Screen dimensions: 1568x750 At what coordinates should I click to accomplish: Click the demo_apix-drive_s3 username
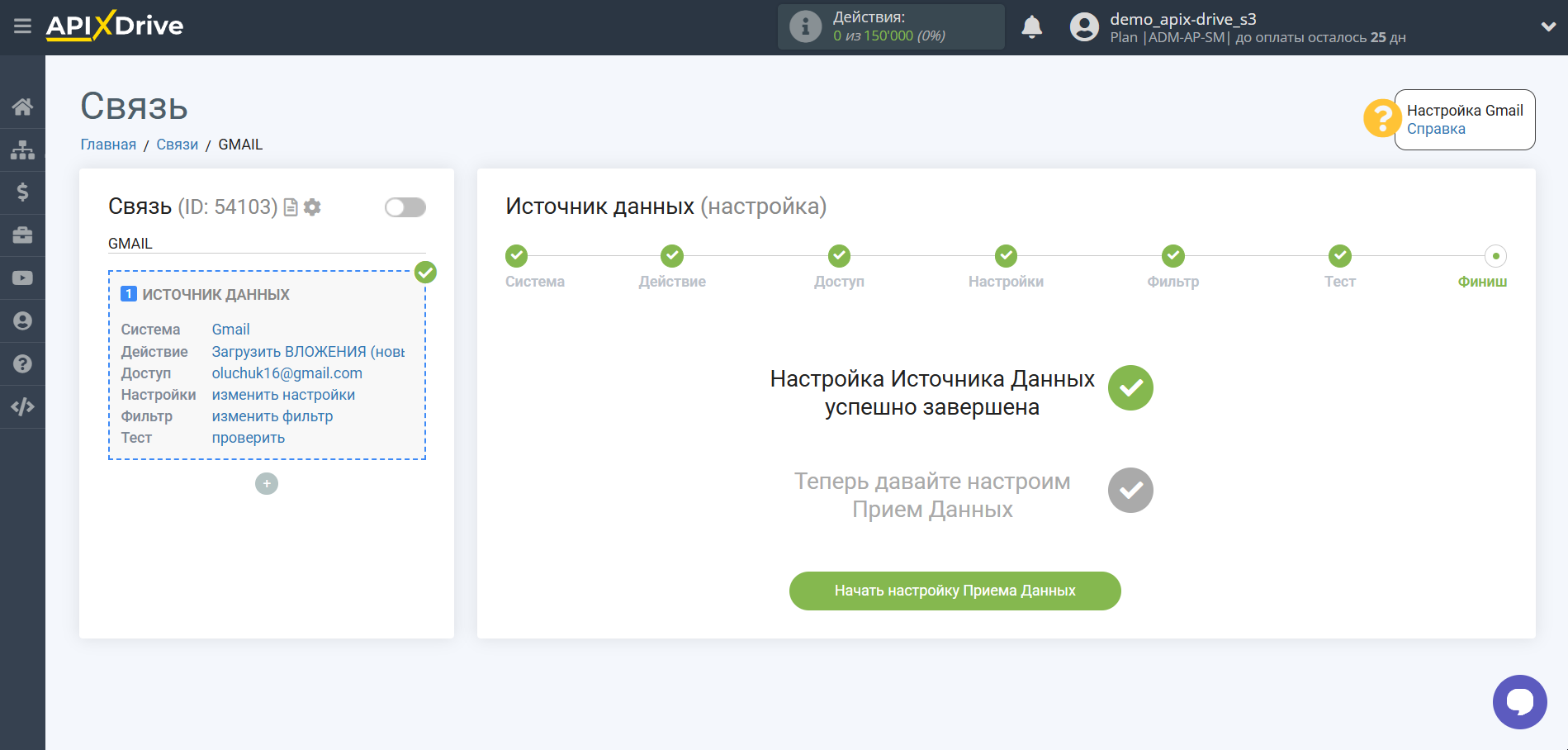point(1183,19)
